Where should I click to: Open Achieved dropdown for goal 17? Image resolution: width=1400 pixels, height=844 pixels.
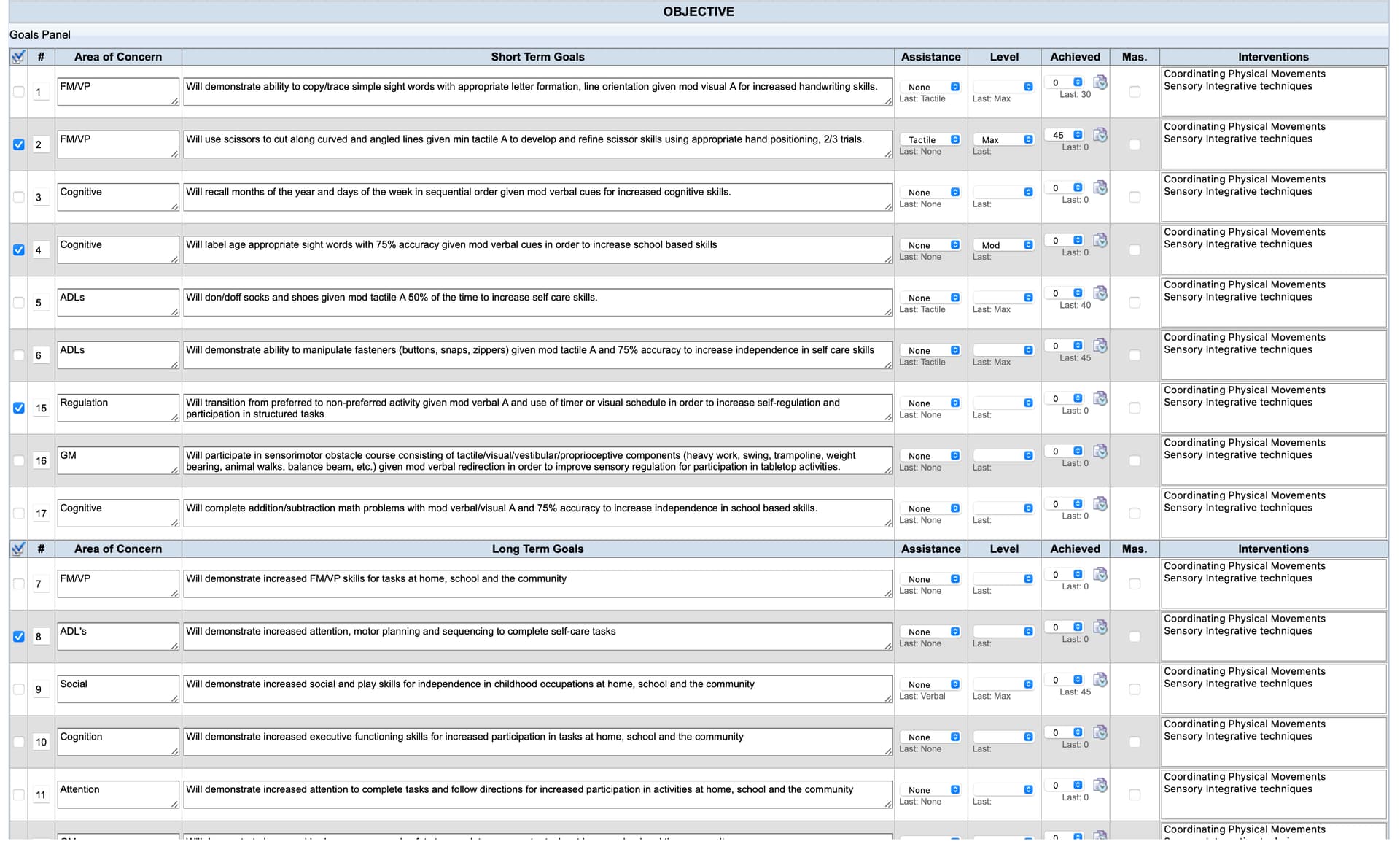pos(1065,504)
